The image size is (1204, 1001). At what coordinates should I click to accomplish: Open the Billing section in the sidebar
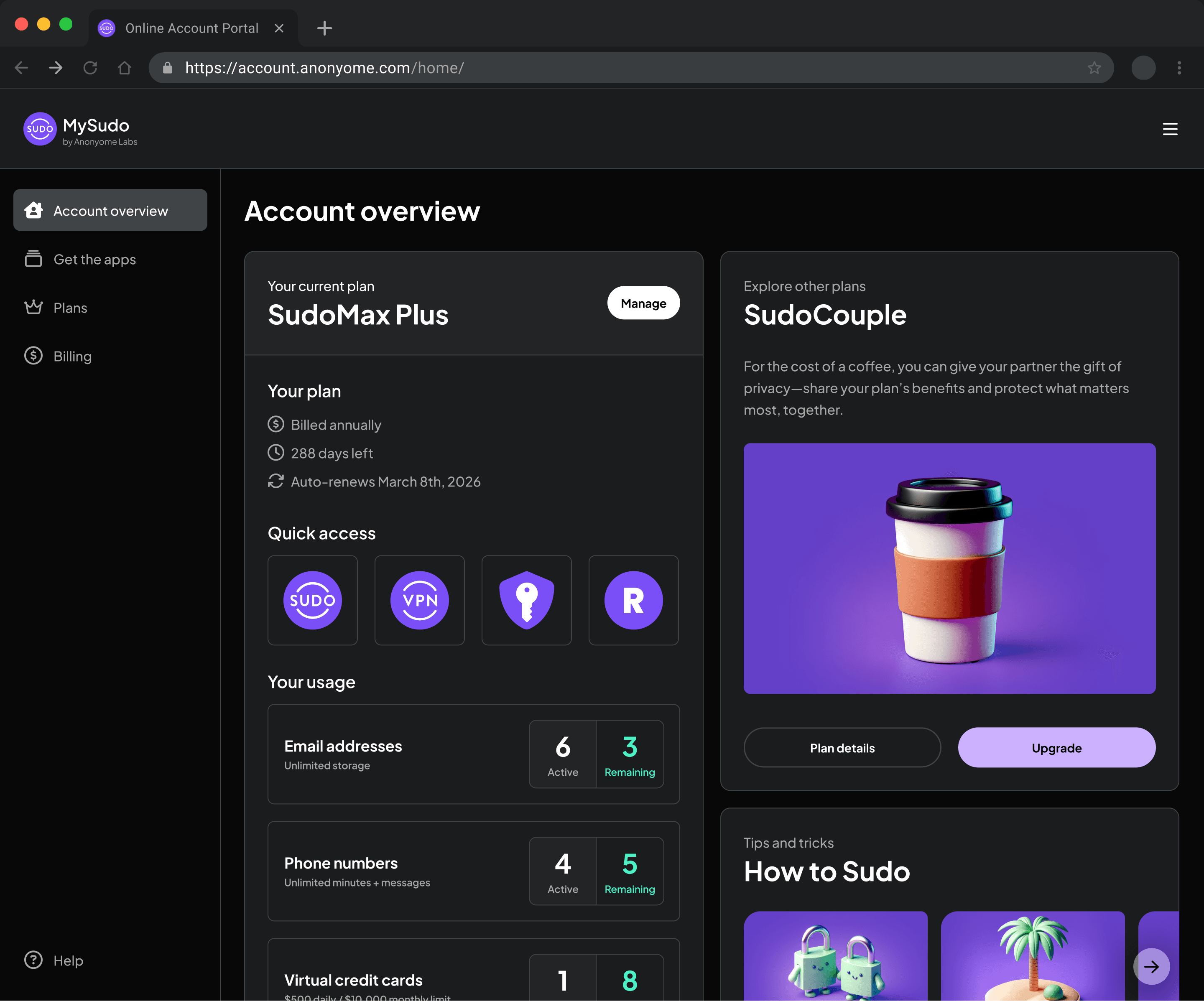tap(72, 356)
